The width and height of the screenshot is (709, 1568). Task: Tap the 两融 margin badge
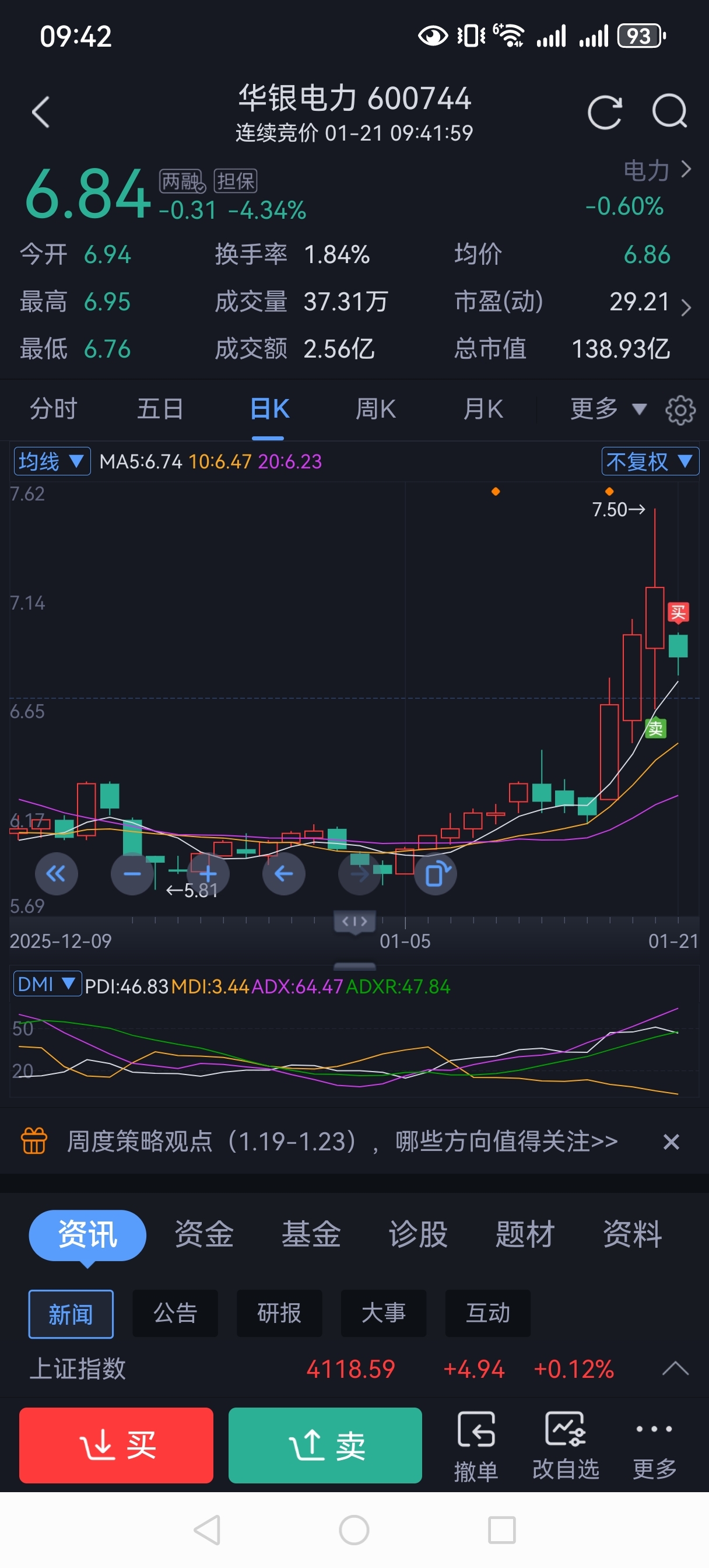click(x=182, y=181)
